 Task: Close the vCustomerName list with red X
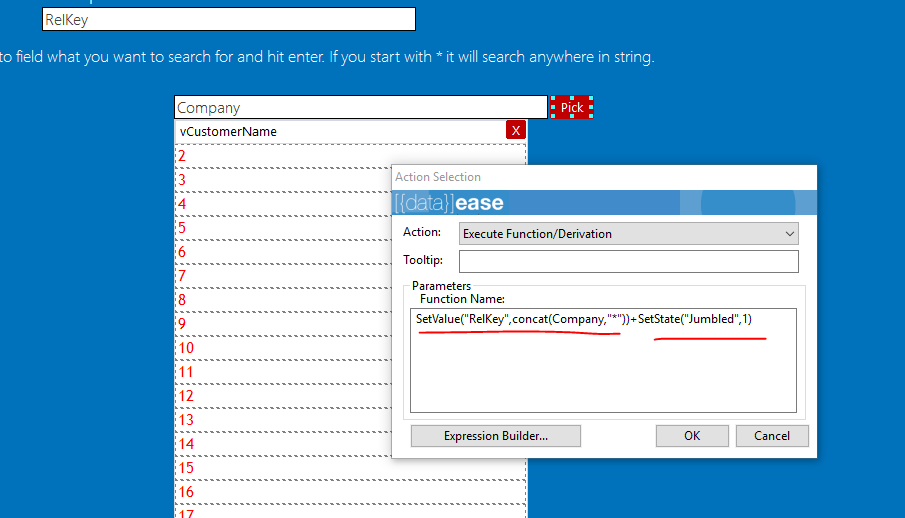point(516,130)
